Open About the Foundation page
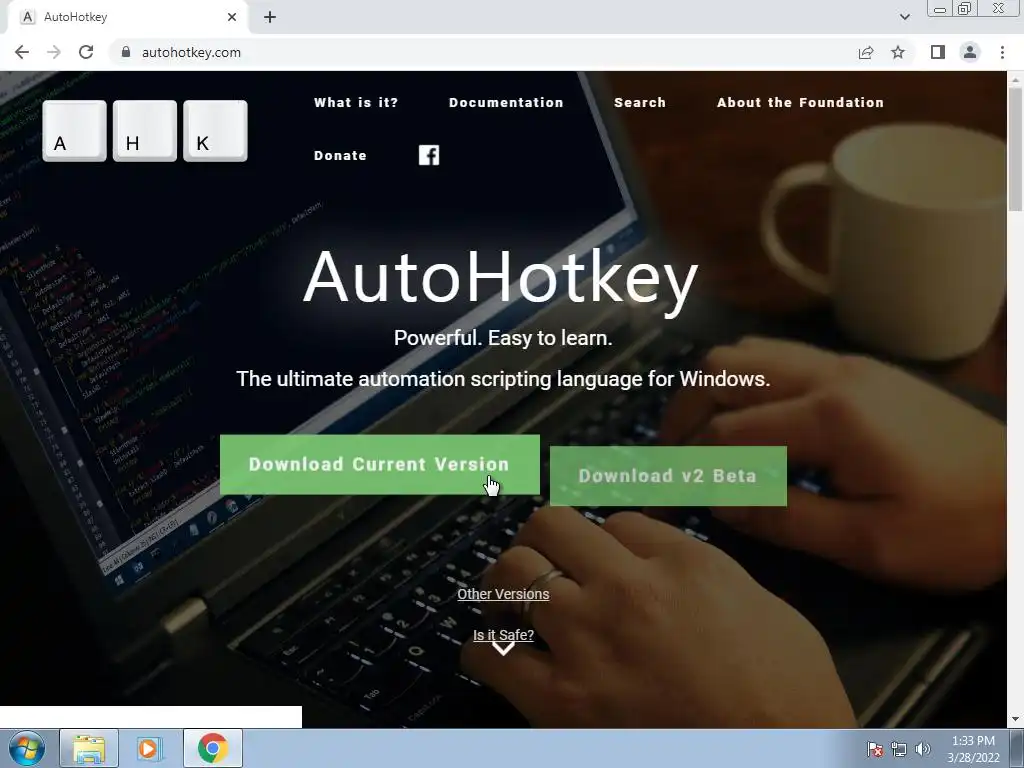Viewport: 1024px width, 768px height. click(800, 103)
